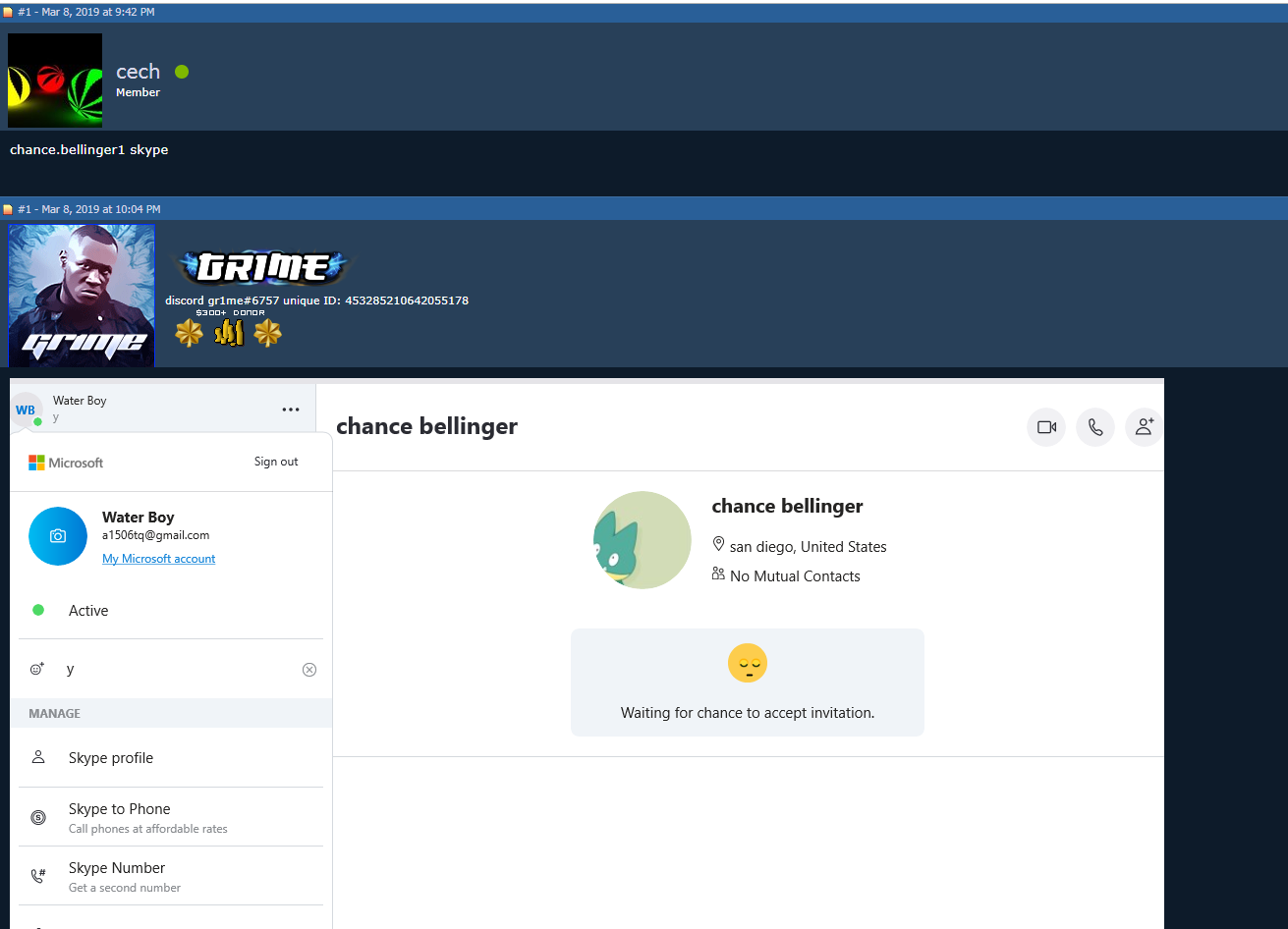Viewport: 1288px width, 929px height.
Task: Click the $300+ DONOR label
Action: click(x=230, y=312)
